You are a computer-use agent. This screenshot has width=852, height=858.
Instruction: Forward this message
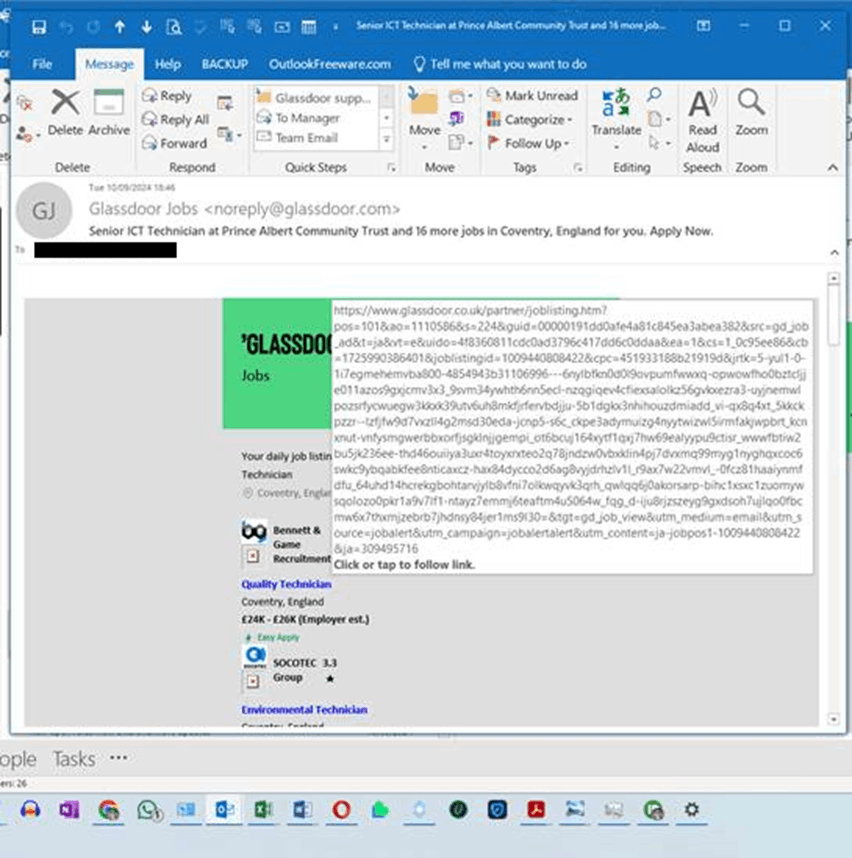click(x=174, y=143)
